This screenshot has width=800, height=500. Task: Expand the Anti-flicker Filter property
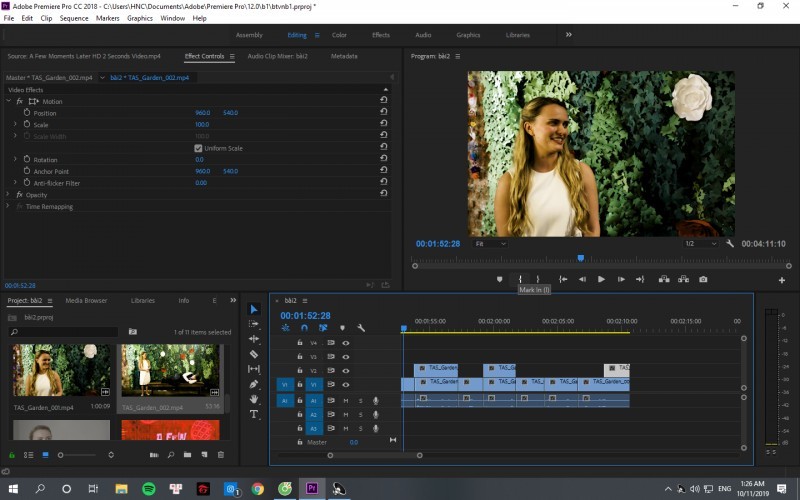tap(15, 182)
